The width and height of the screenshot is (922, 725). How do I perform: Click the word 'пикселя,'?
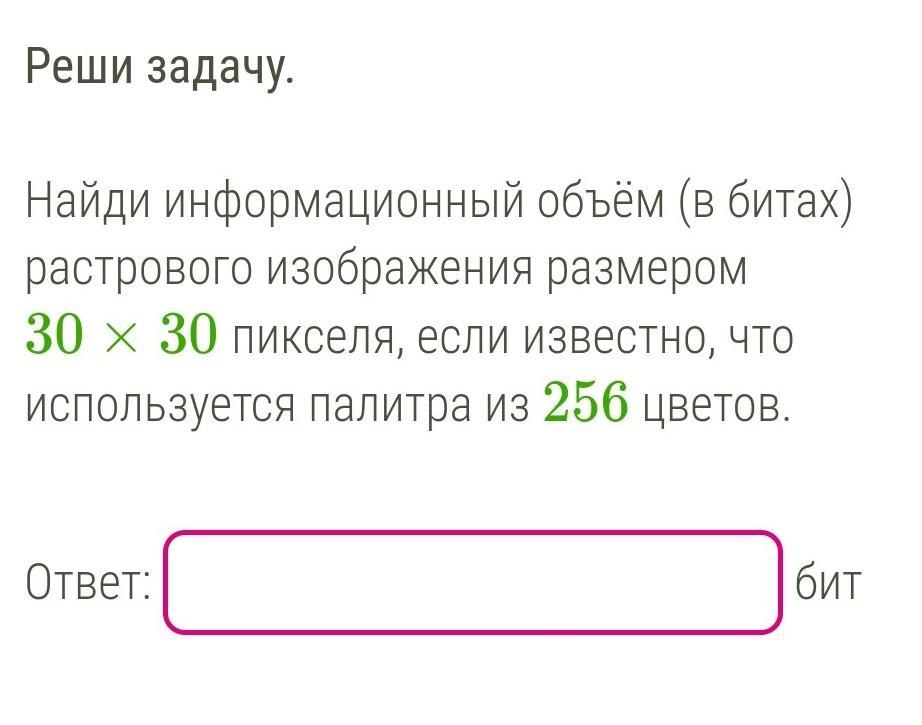click(317, 338)
